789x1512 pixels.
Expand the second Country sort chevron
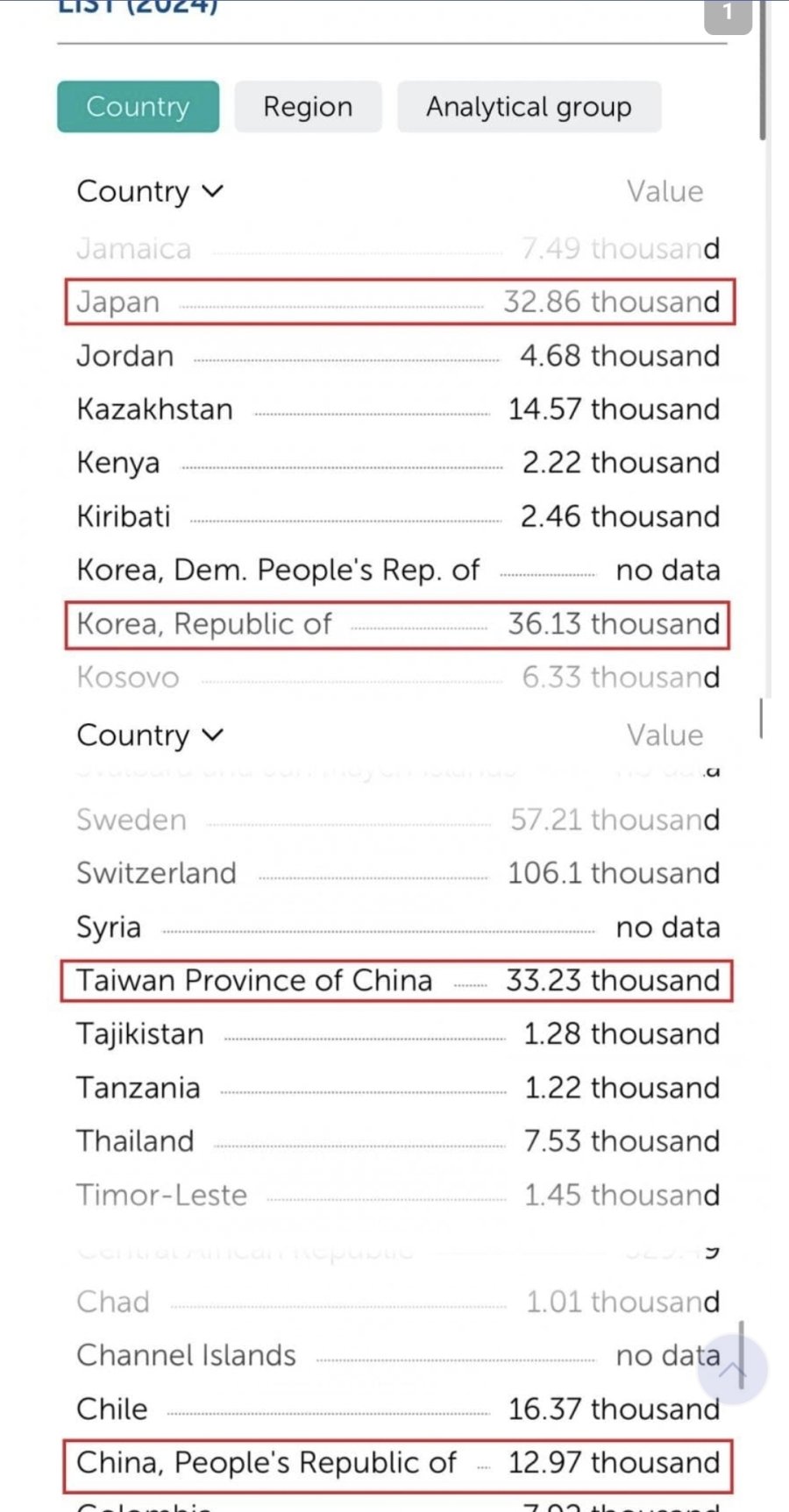(x=213, y=735)
